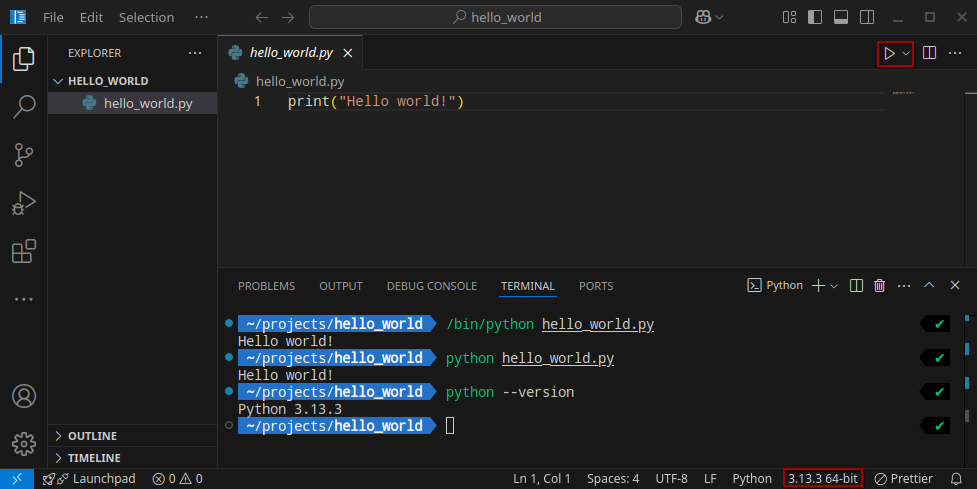Open terminal panel More Actions menu
The height and width of the screenshot is (489, 977).
pos(903,285)
